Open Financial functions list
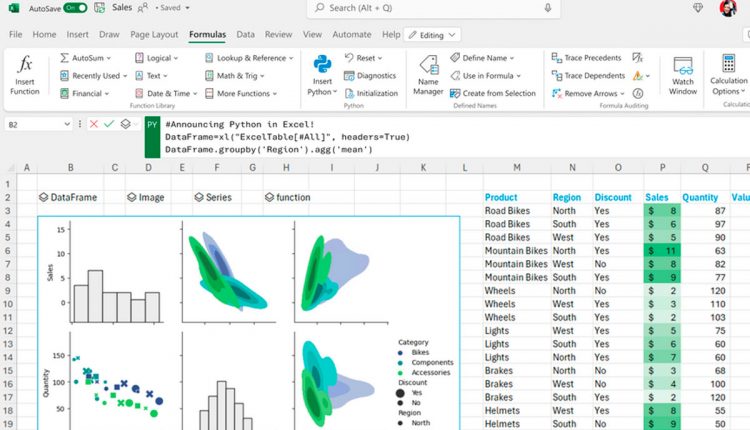 [x=84, y=93]
